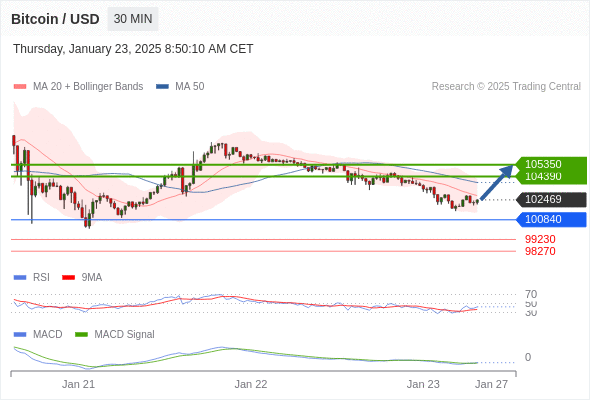Image resolution: width=590 pixels, height=400 pixels.
Task: Click the red 9MA legend swatch
Action: 68,278
